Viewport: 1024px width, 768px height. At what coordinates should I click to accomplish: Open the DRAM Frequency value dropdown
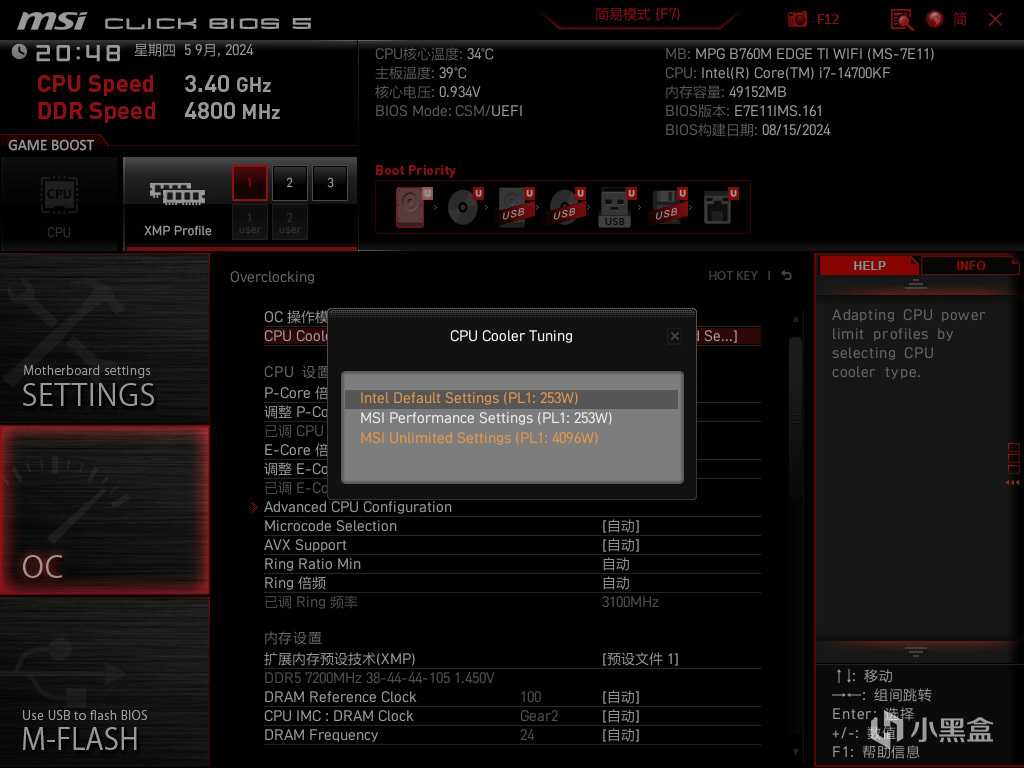620,735
